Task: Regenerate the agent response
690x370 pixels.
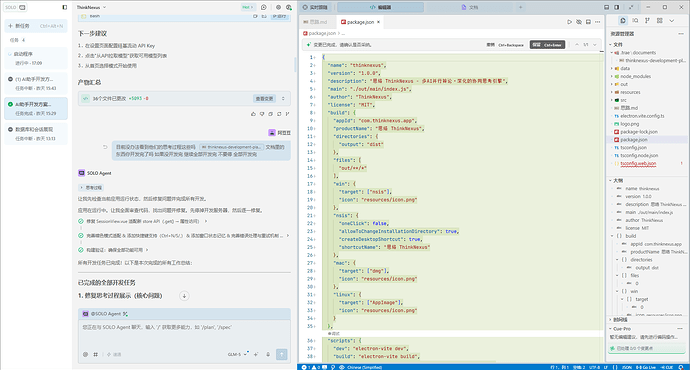Action: click(279, 114)
